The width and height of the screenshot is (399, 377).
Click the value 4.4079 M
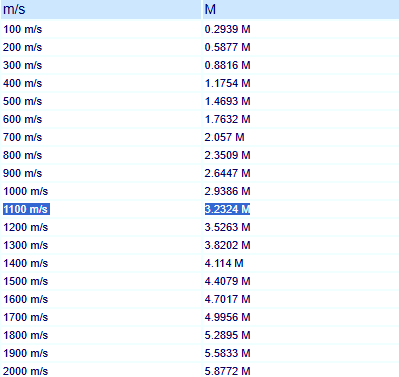(227, 281)
